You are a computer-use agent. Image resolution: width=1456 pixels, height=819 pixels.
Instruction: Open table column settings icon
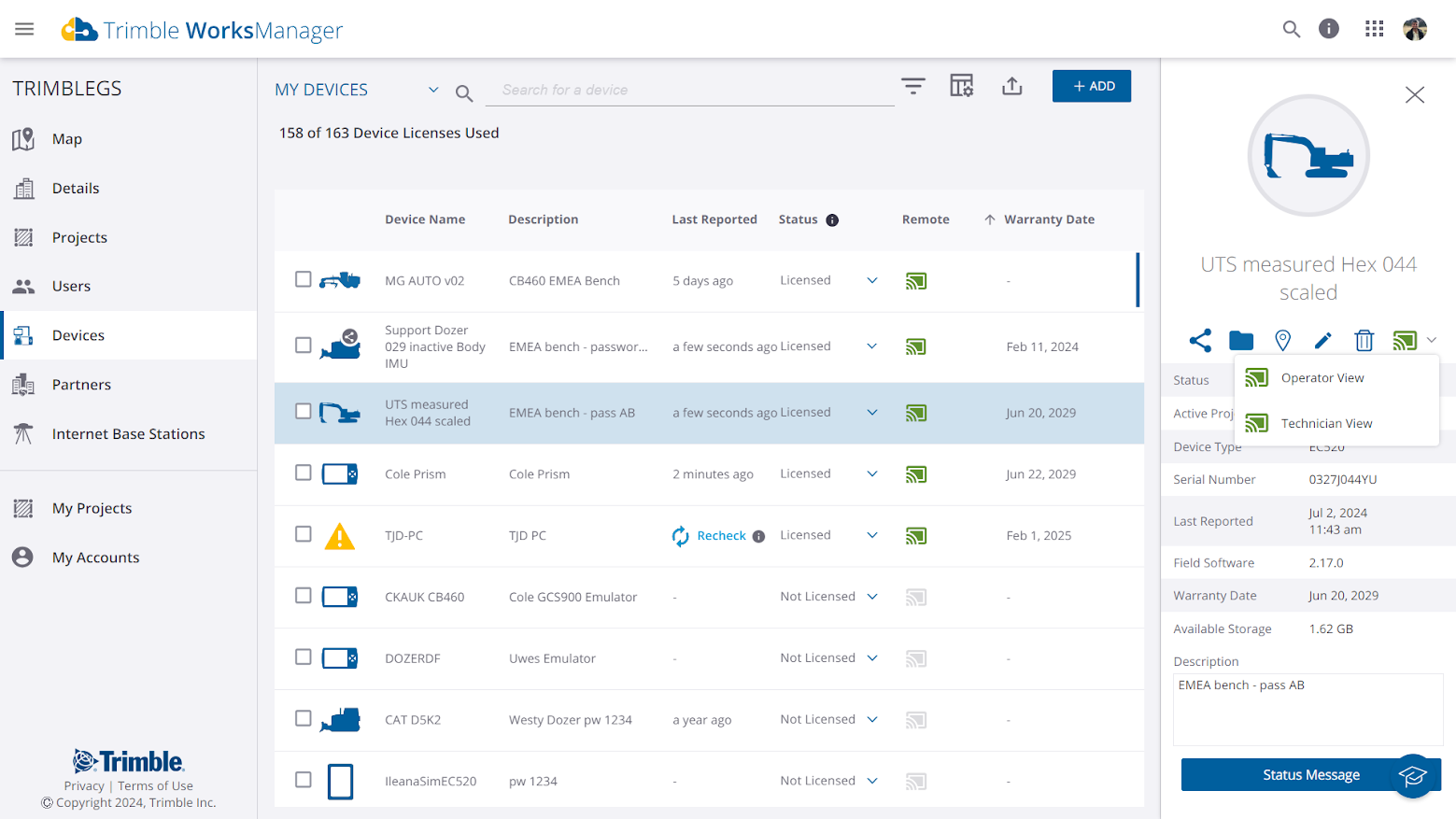[x=962, y=86]
